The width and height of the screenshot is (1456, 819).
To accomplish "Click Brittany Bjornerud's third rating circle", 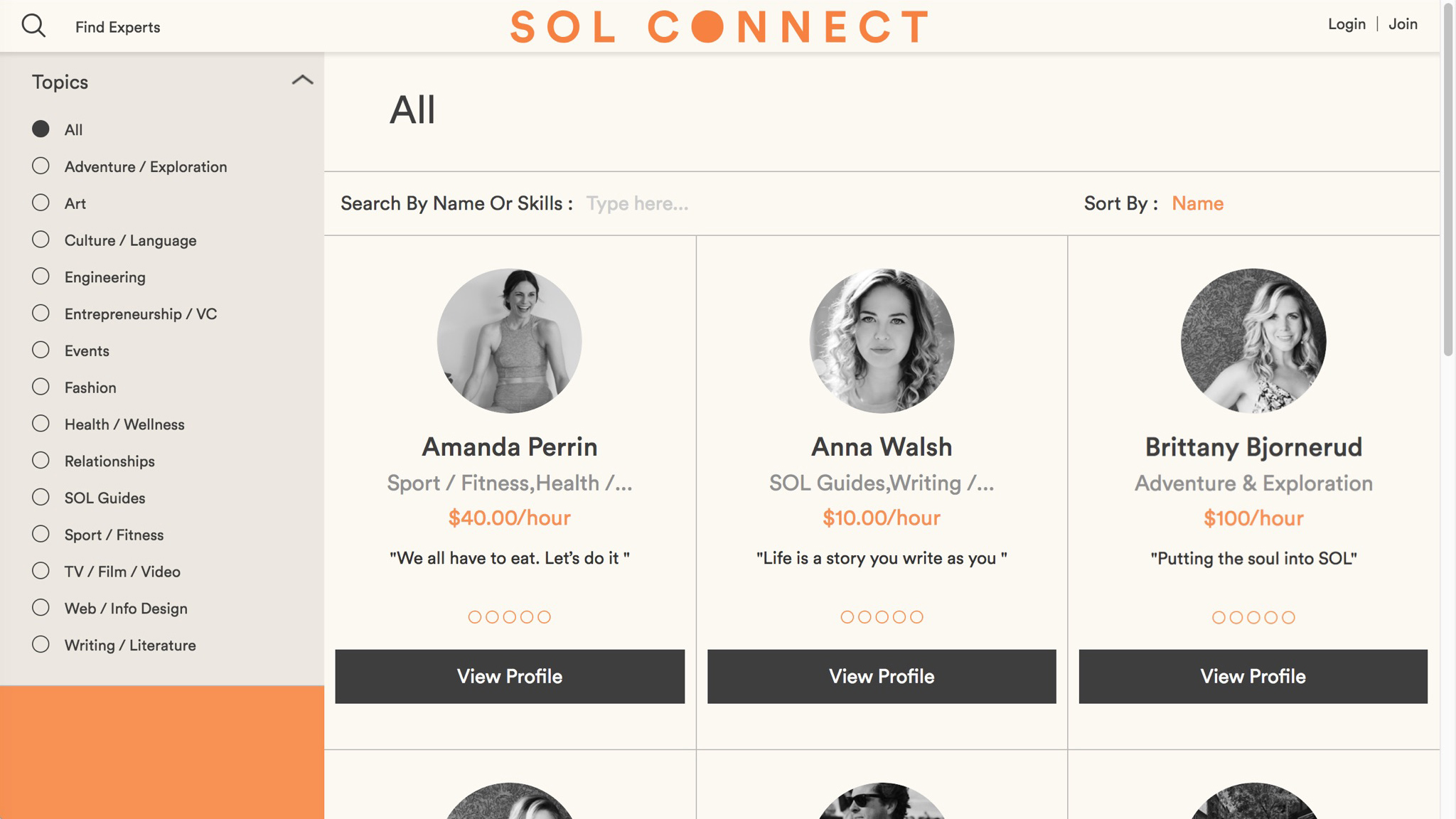I will (1253, 618).
